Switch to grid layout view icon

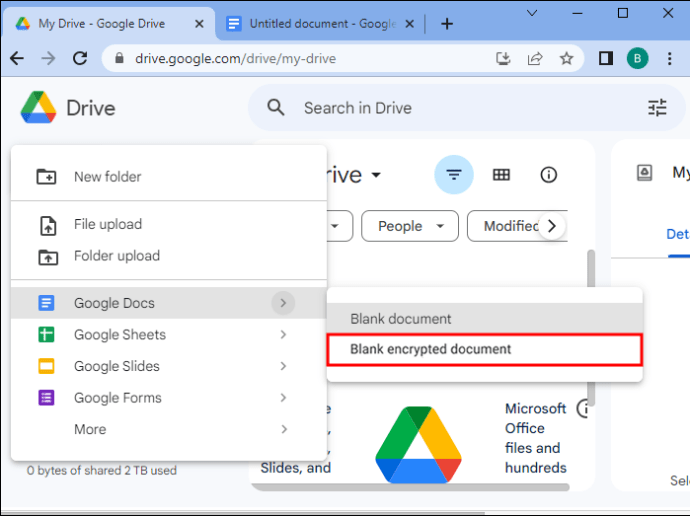click(501, 175)
